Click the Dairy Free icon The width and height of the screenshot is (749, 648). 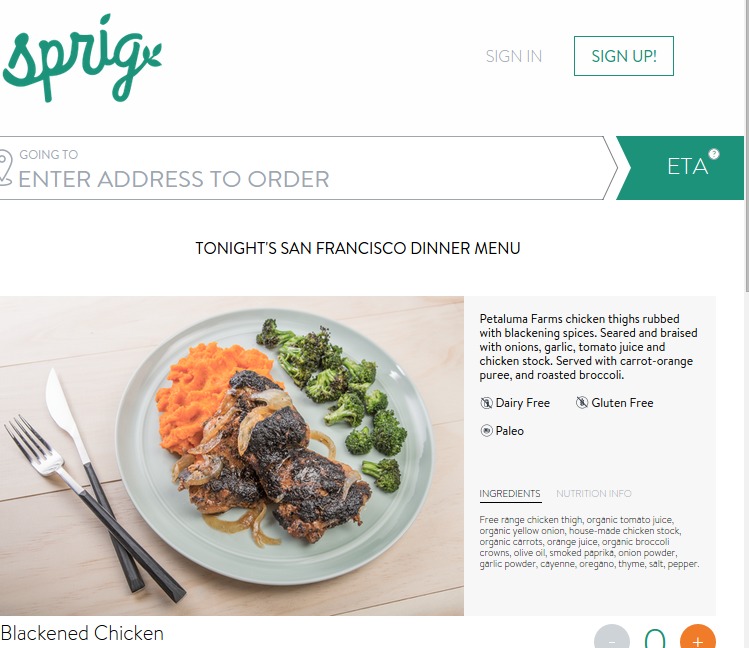pos(486,403)
